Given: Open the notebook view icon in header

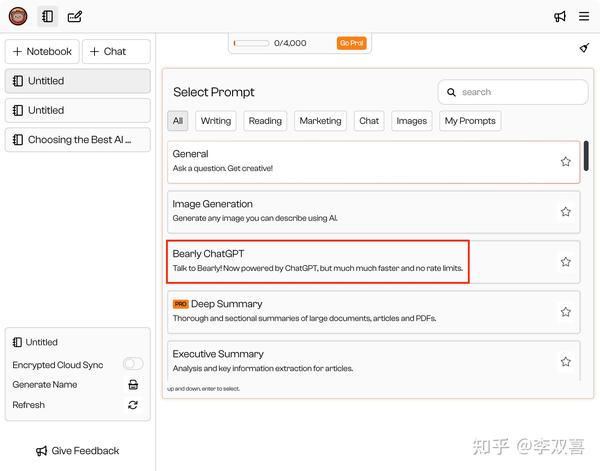Looking at the screenshot, I should (46, 16).
